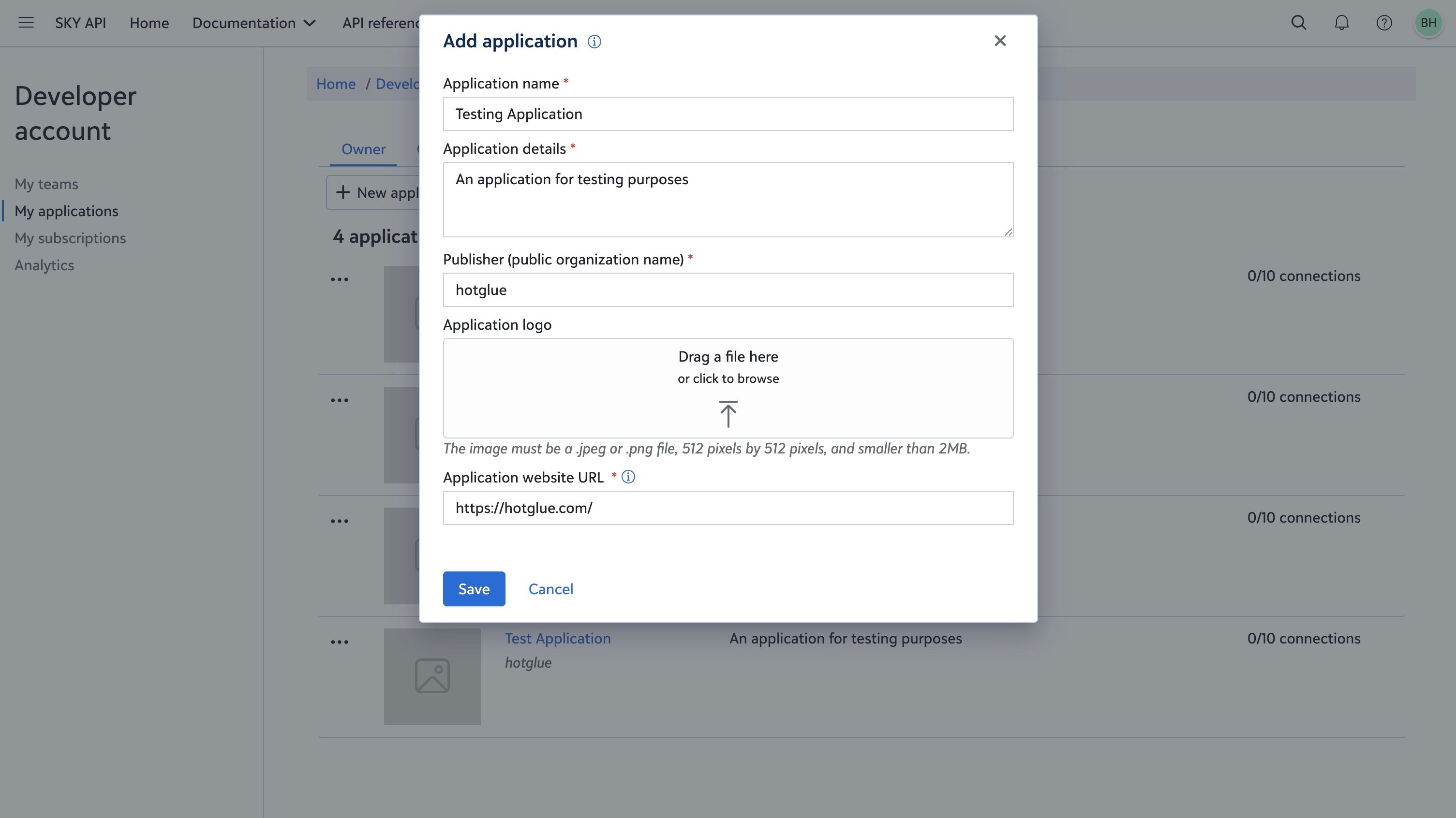Open the API reference menu item
The width and height of the screenshot is (1456, 818).
(x=380, y=23)
